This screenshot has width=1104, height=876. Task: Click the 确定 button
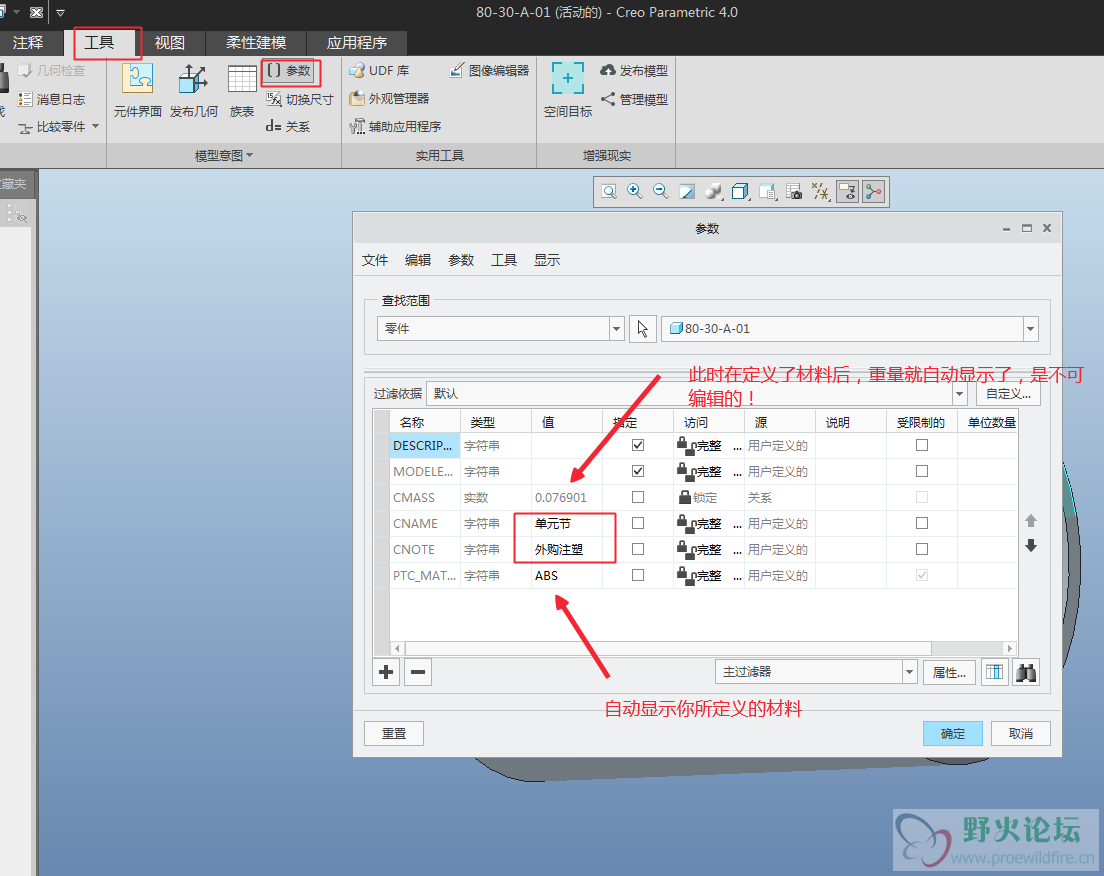click(953, 734)
